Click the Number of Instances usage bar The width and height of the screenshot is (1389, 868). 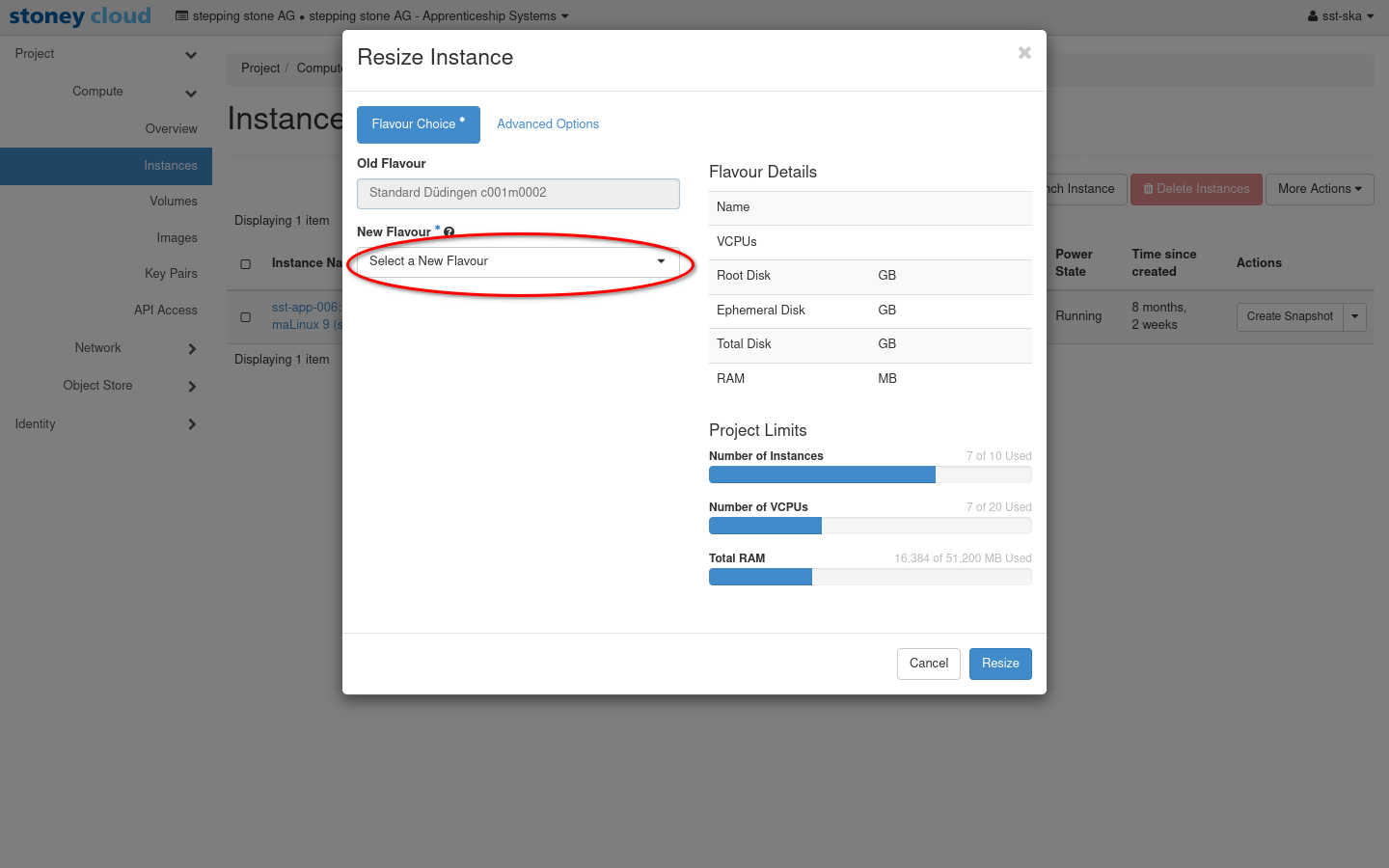tap(869, 475)
